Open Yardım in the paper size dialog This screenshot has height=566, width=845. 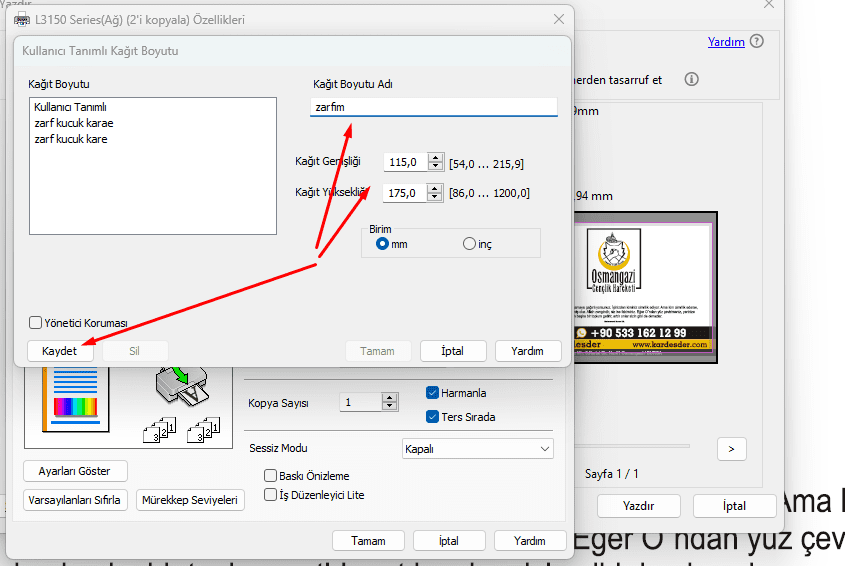[x=528, y=351]
